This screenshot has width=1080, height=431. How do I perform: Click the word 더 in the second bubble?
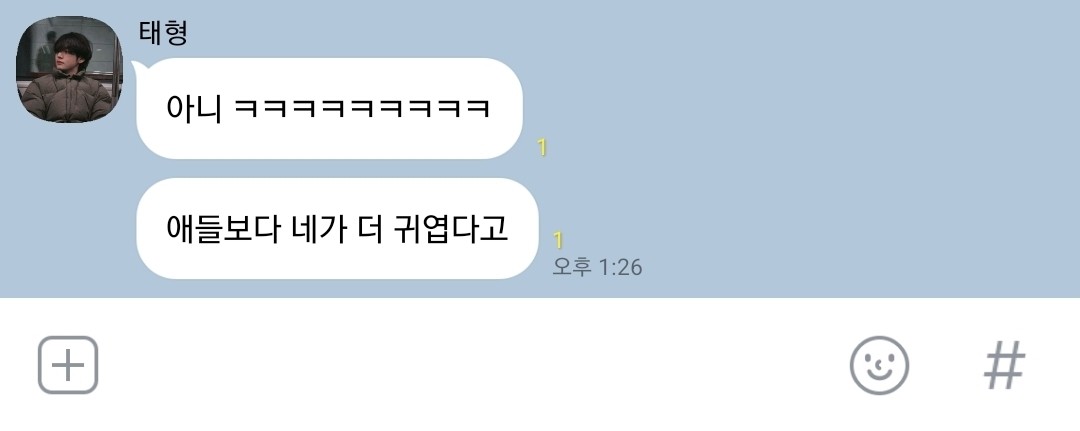coord(370,229)
